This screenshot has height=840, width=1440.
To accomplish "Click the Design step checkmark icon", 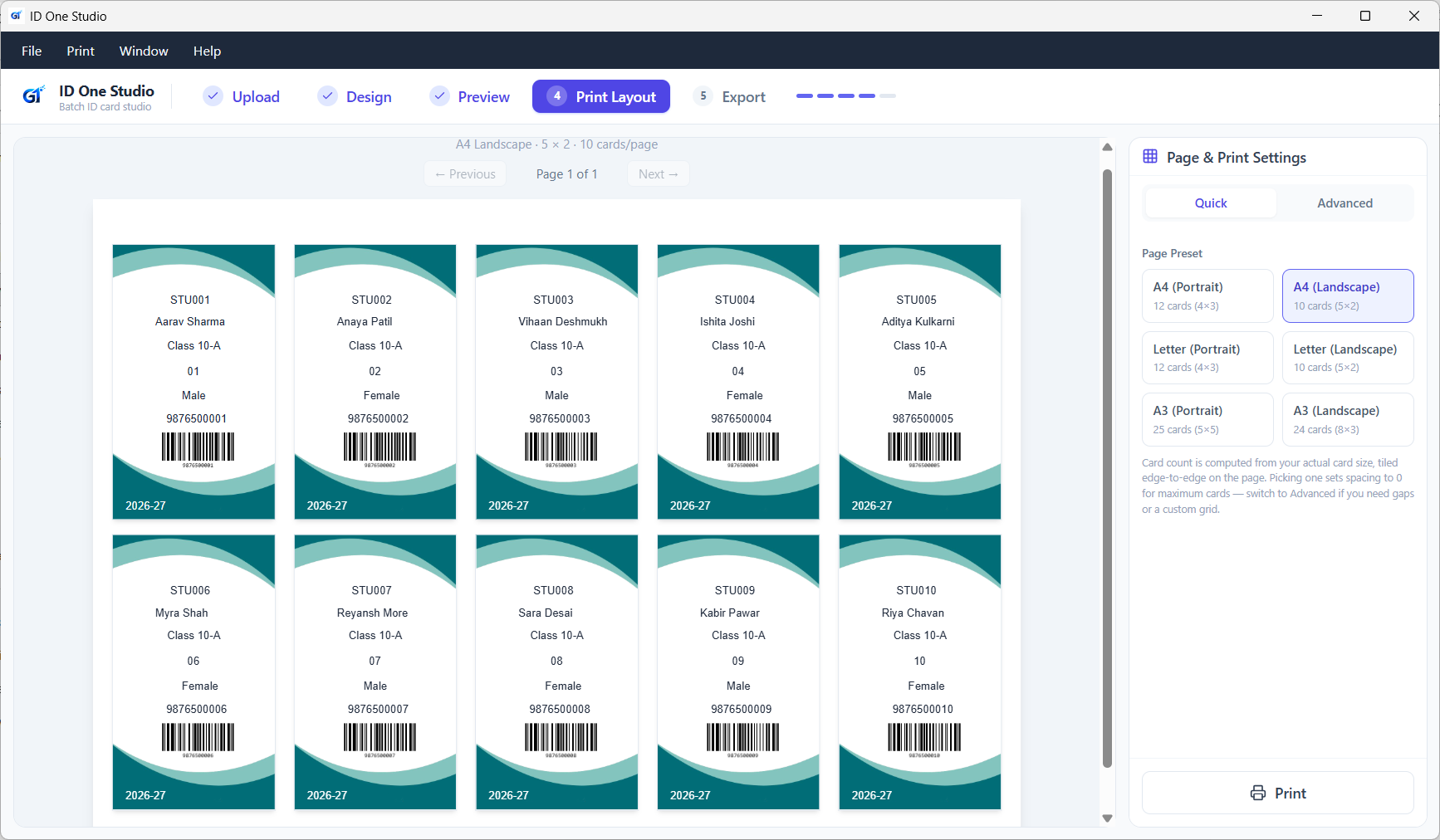I will [328, 96].
